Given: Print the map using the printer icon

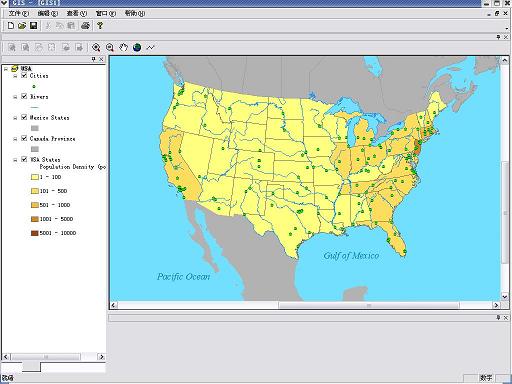Looking at the screenshot, I should coord(85,26).
